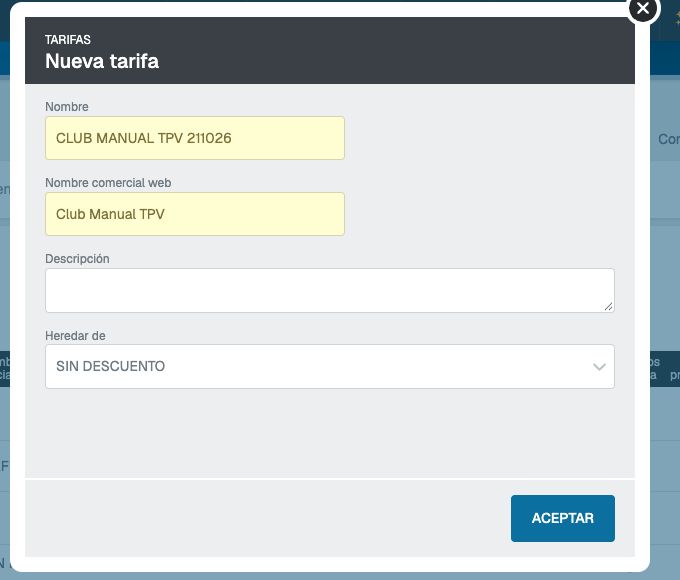Click the Nombre comercial web field
The image size is (680, 580).
click(x=195, y=214)
